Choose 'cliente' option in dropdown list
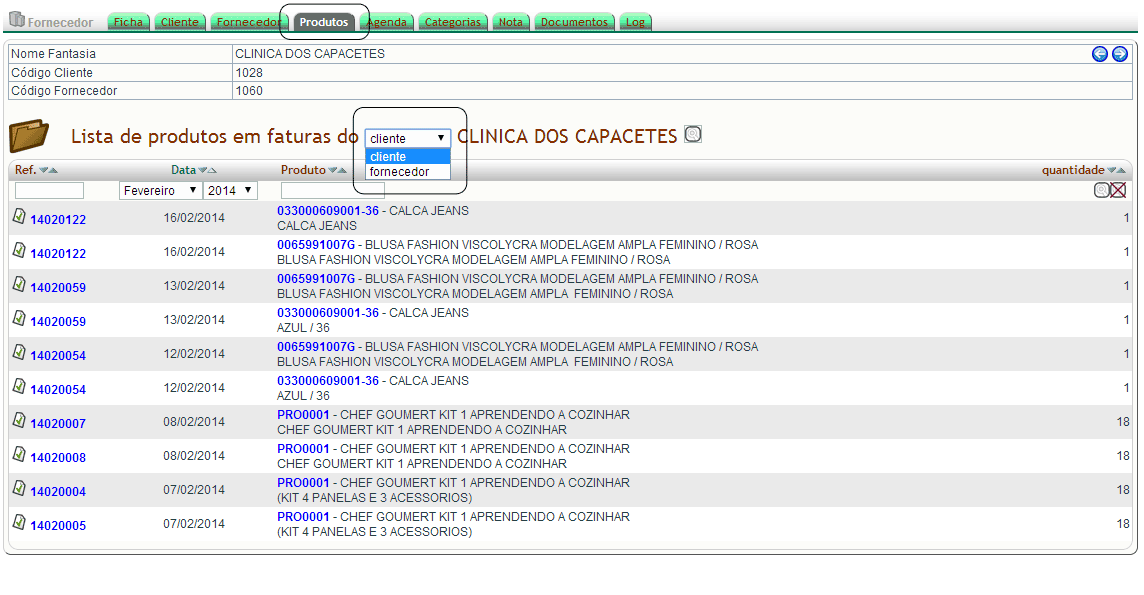This screenshot has height=595, width=1144. pos(407,157)
